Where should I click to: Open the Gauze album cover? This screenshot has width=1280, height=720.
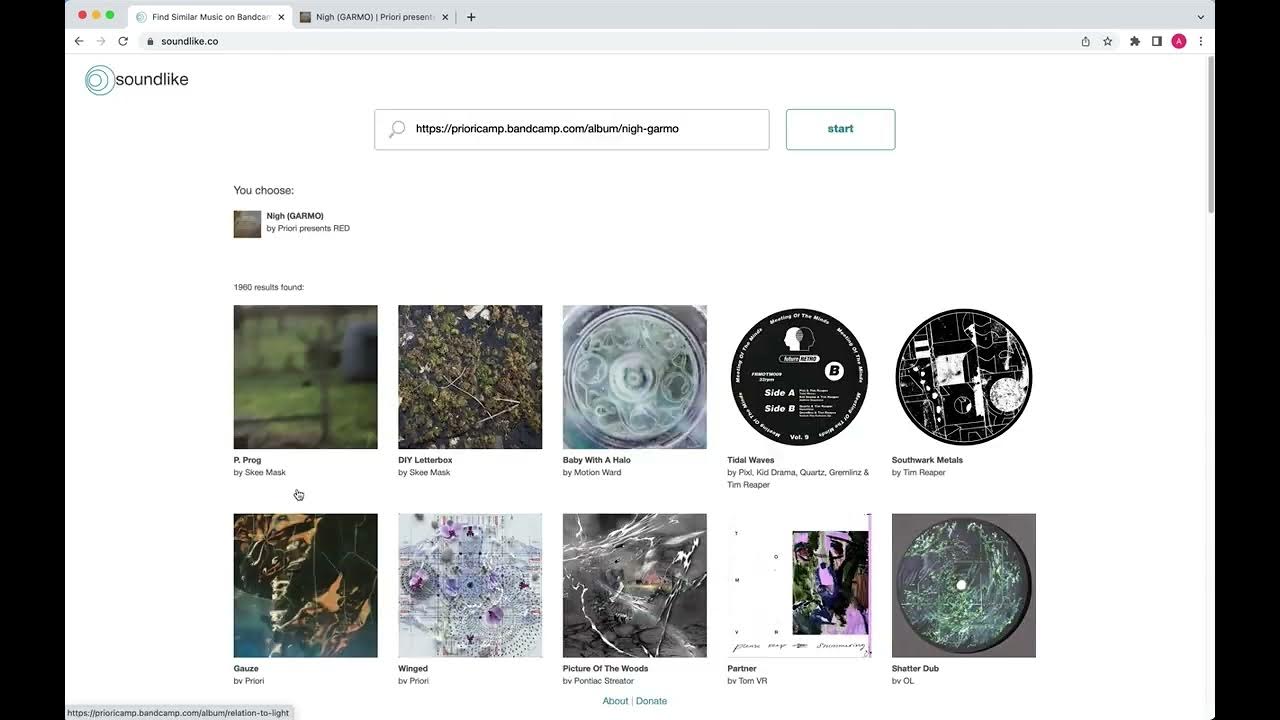click(306, 586)
